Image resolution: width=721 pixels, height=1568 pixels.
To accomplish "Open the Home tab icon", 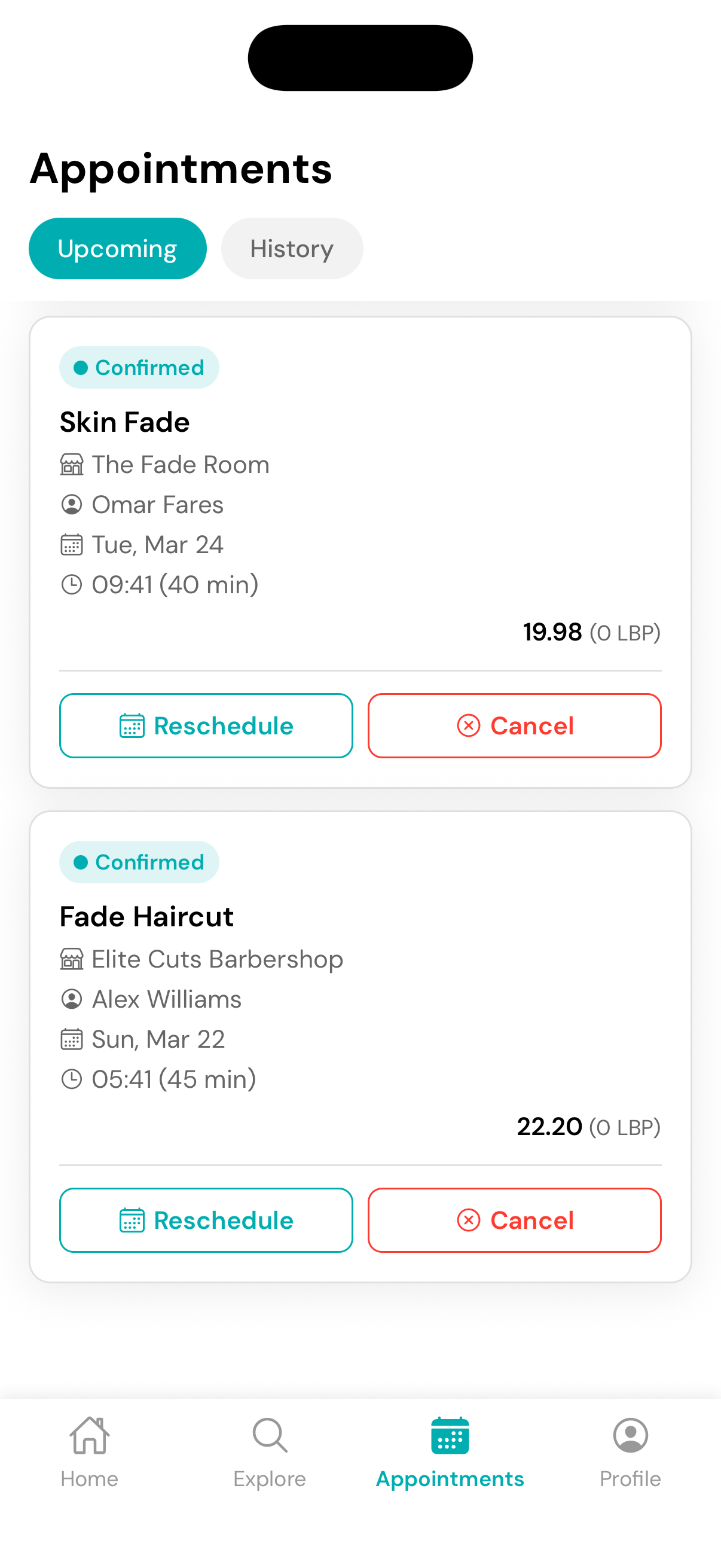I will (90, 1435).
